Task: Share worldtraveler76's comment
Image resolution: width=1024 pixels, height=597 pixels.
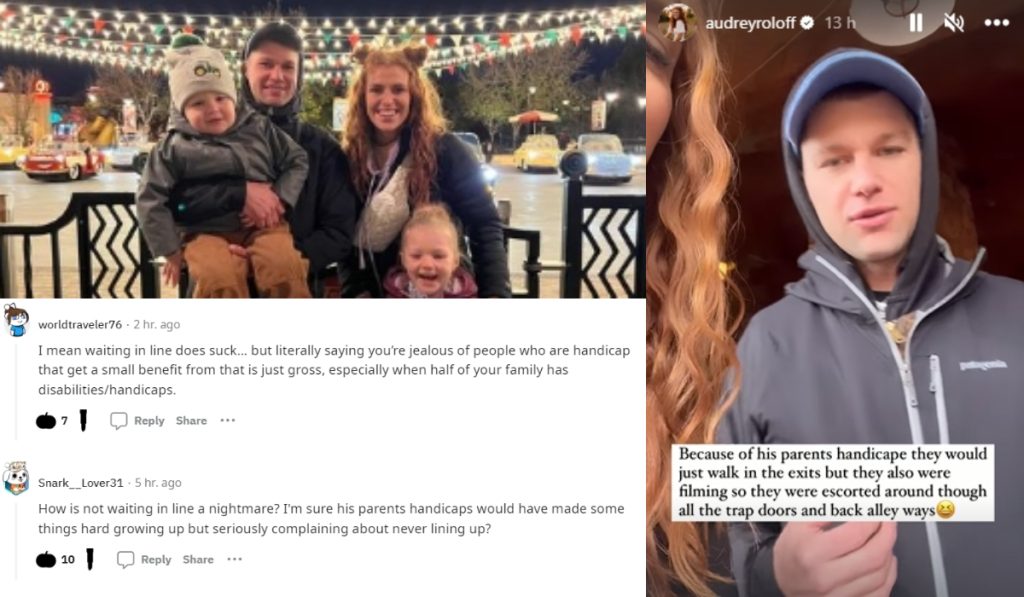Action: (x=191, y=421)
